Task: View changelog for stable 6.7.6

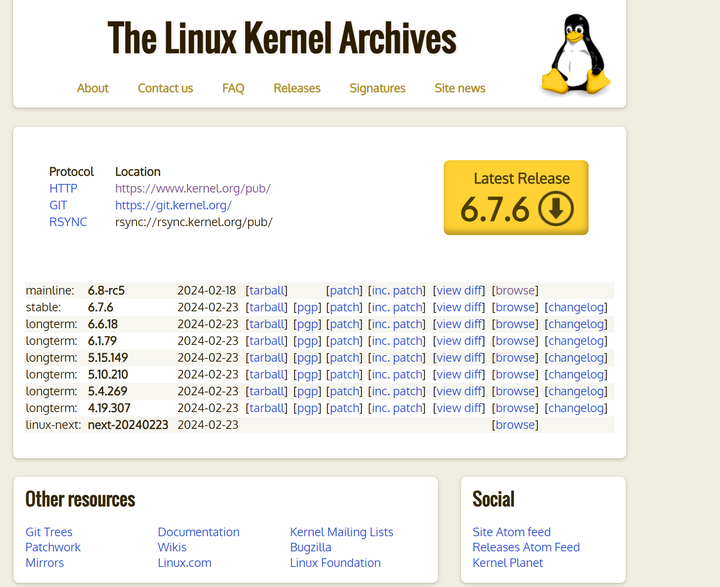Action: (576, 307)
